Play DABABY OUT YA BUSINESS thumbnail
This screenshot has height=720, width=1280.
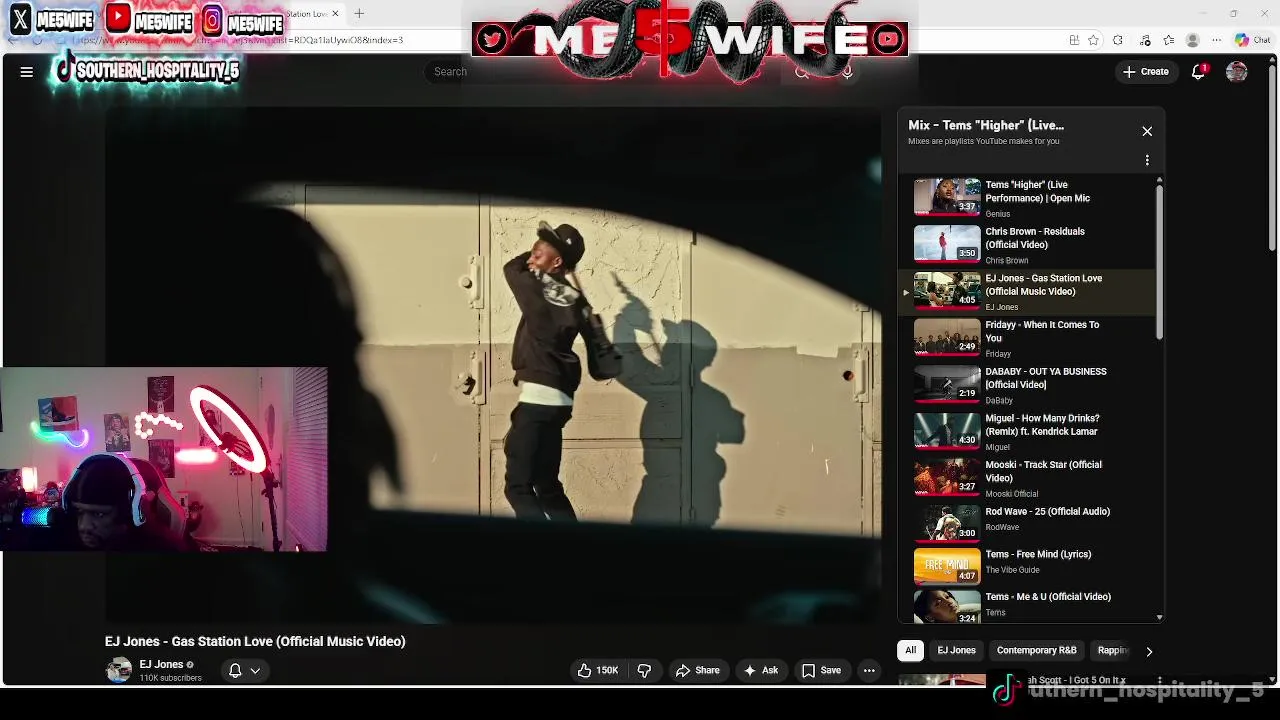(x=947, y=383)
